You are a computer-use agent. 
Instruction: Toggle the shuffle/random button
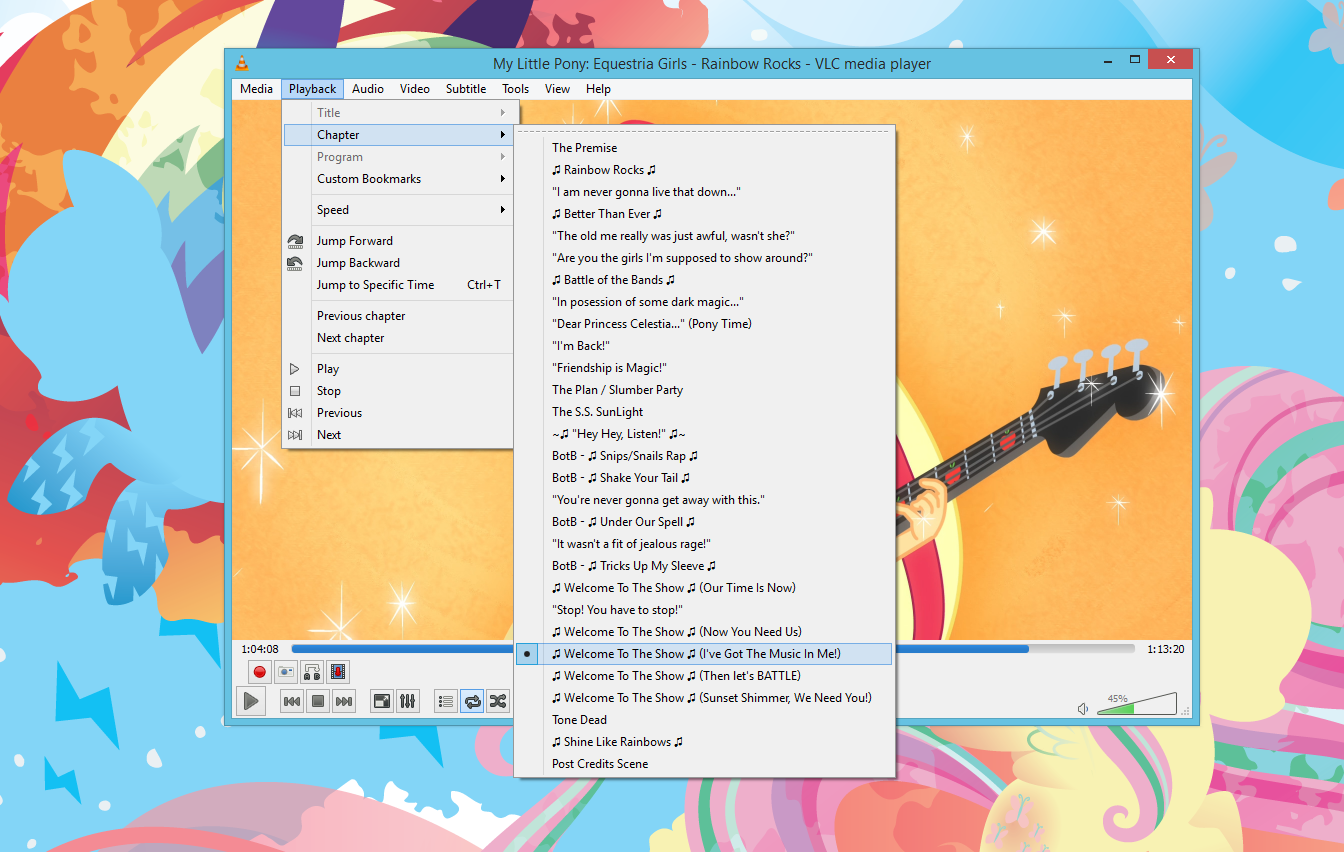click(498, 701)
